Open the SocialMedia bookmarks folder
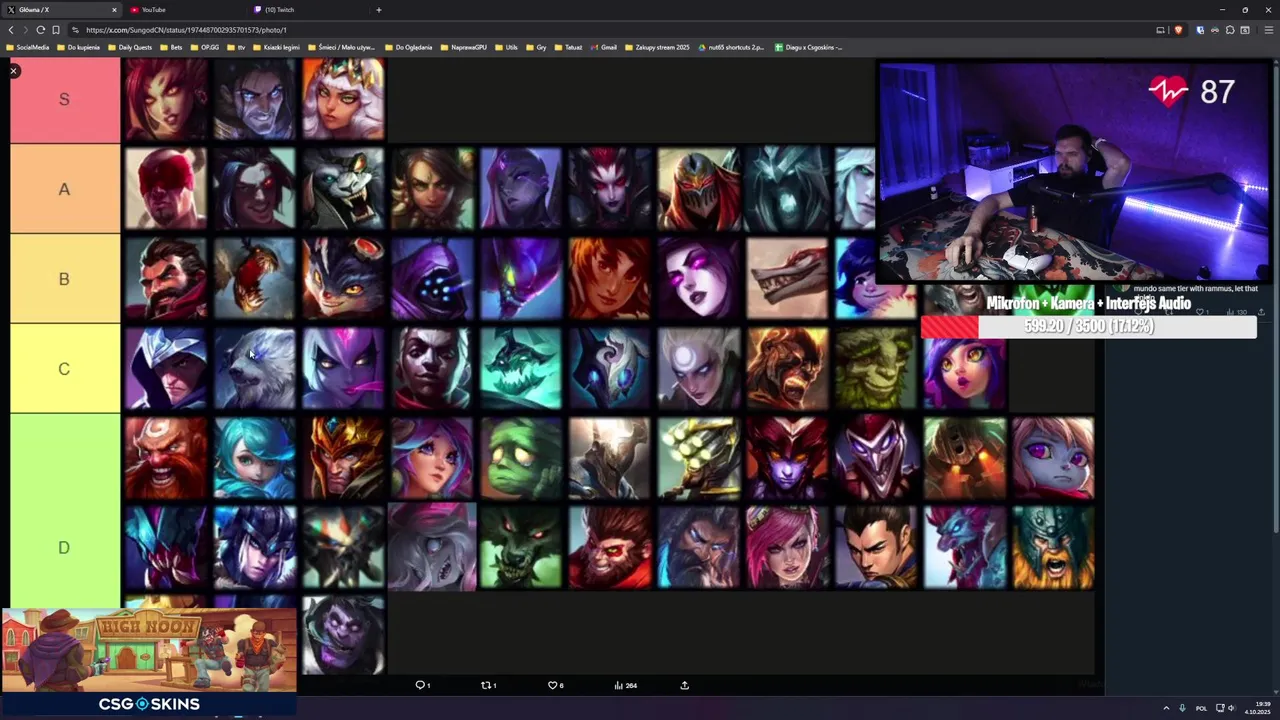This screenshot has width=1280, height=720. tap(27, 47)
